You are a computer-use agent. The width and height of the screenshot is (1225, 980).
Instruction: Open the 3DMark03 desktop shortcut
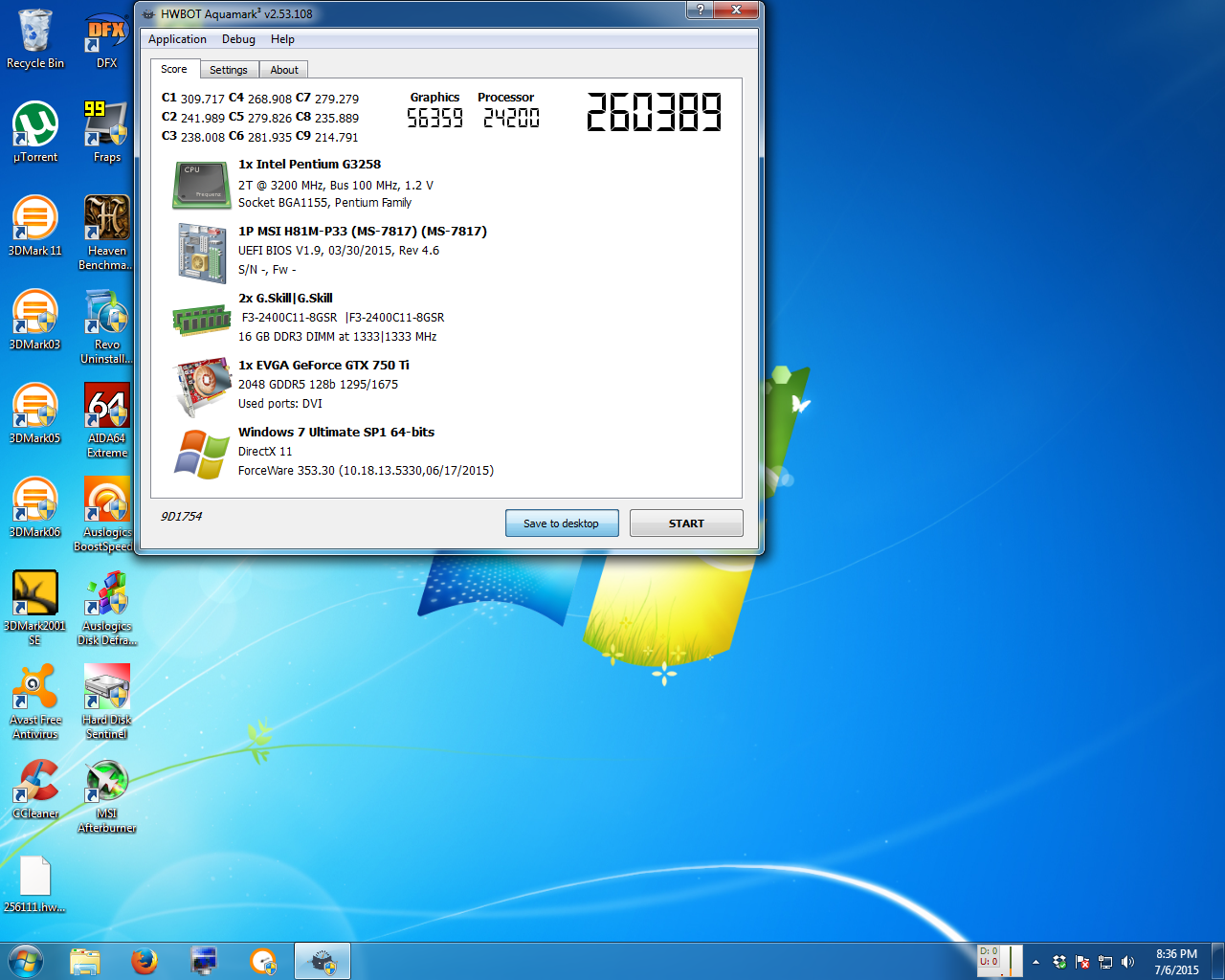click(x=35, y=320)
